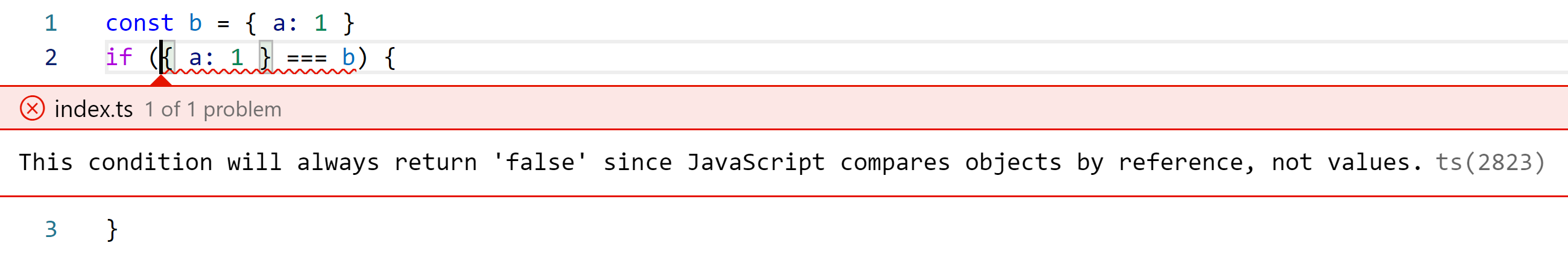Click the highlighted opening brace on line 2

tap(169, 57)
